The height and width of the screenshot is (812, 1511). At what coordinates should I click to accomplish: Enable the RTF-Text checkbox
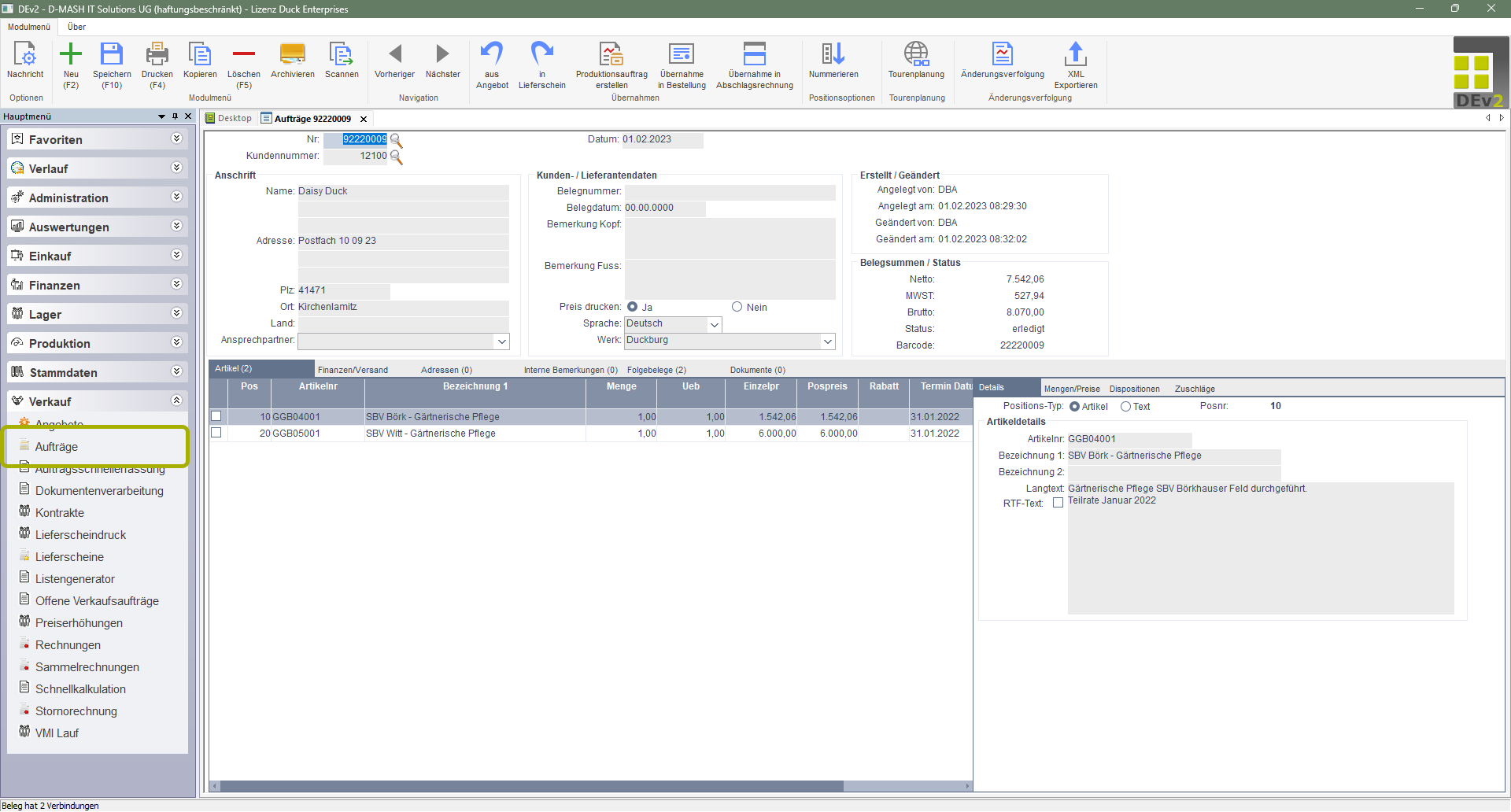(1058, 503)
